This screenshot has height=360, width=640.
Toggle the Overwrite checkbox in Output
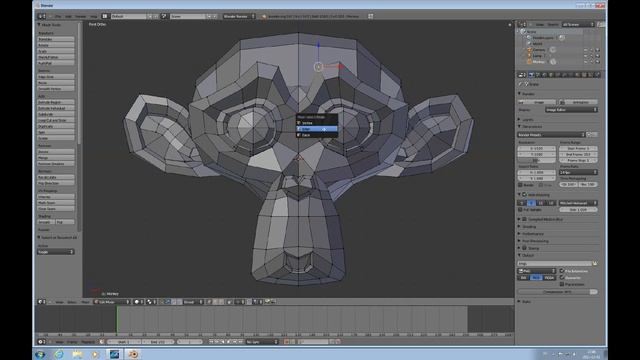pyautogui.click(x=562, y=278)
